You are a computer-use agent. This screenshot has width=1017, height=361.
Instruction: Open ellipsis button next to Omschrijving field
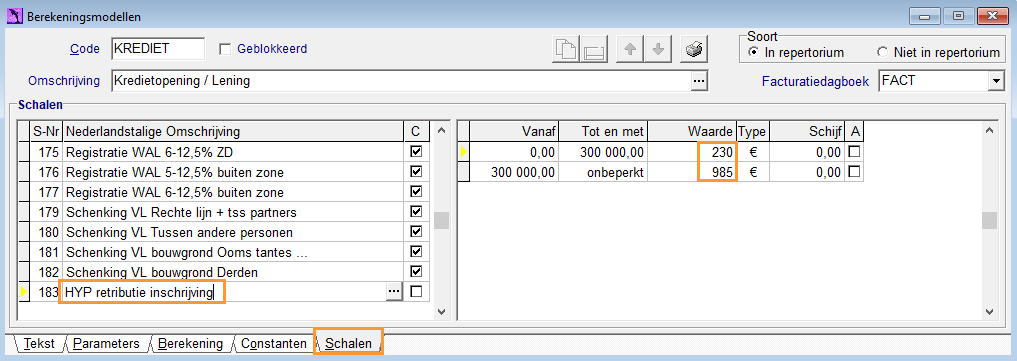pos(699,81)
